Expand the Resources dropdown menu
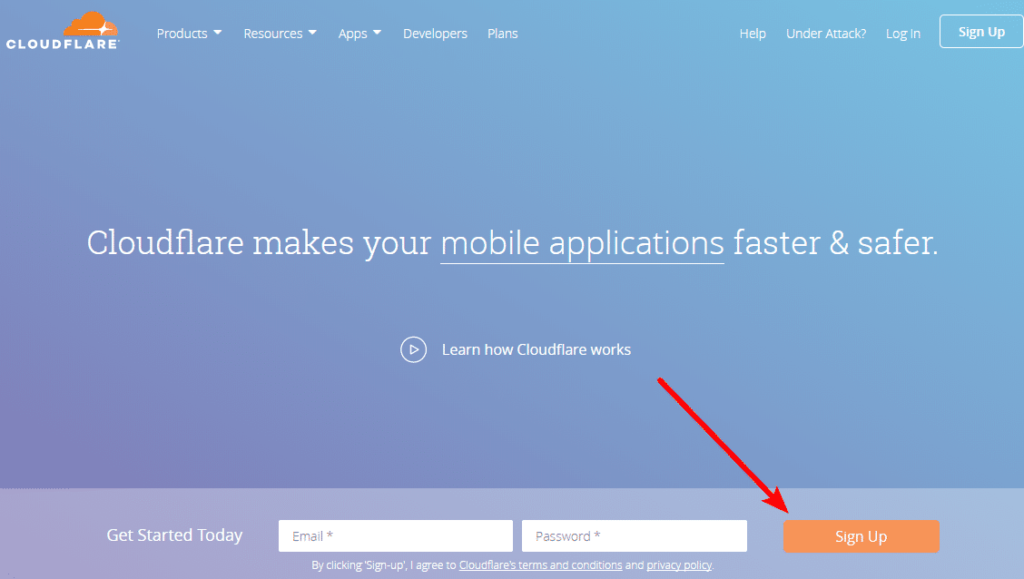 pos(280,33)
